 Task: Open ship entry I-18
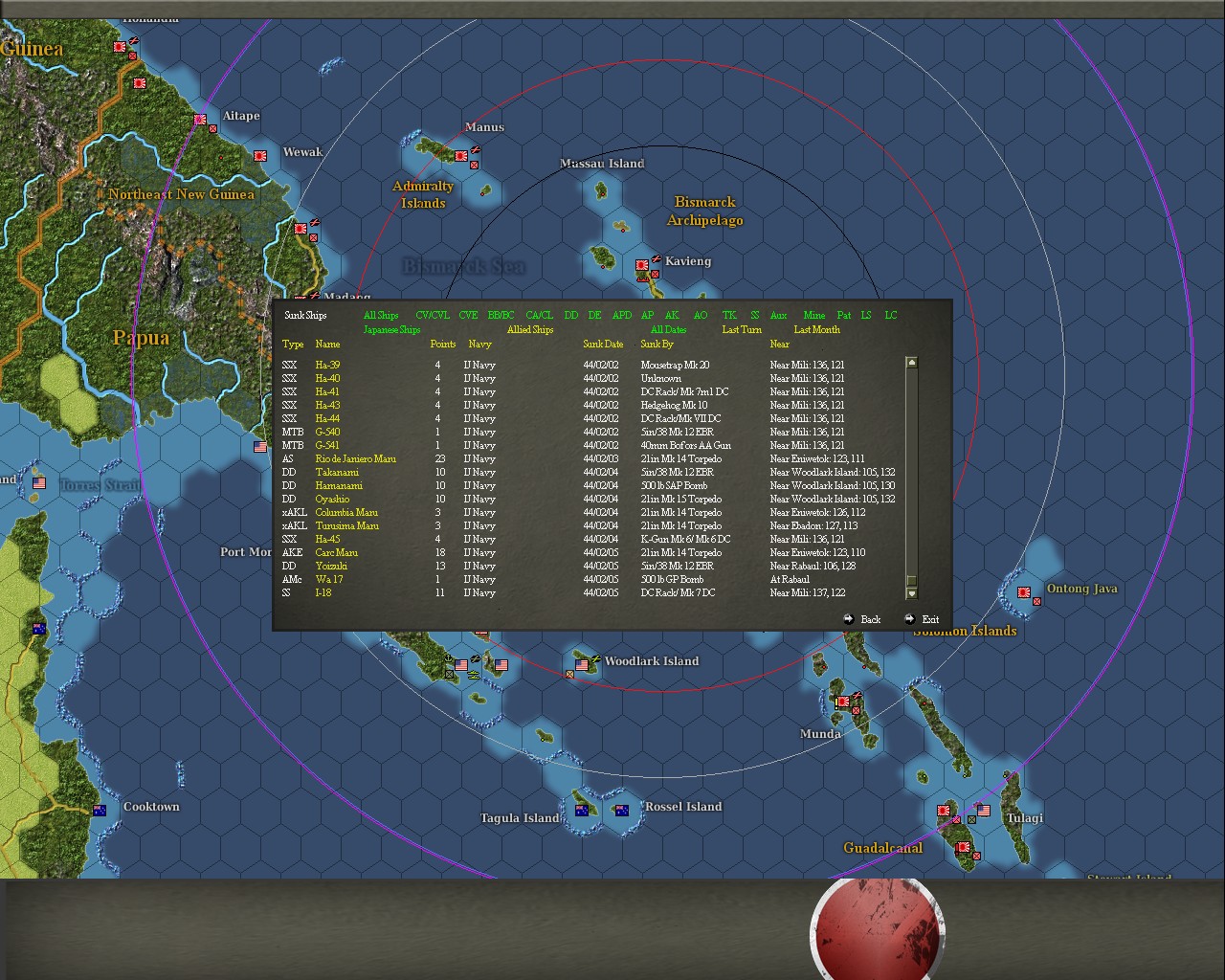(323, 592)
